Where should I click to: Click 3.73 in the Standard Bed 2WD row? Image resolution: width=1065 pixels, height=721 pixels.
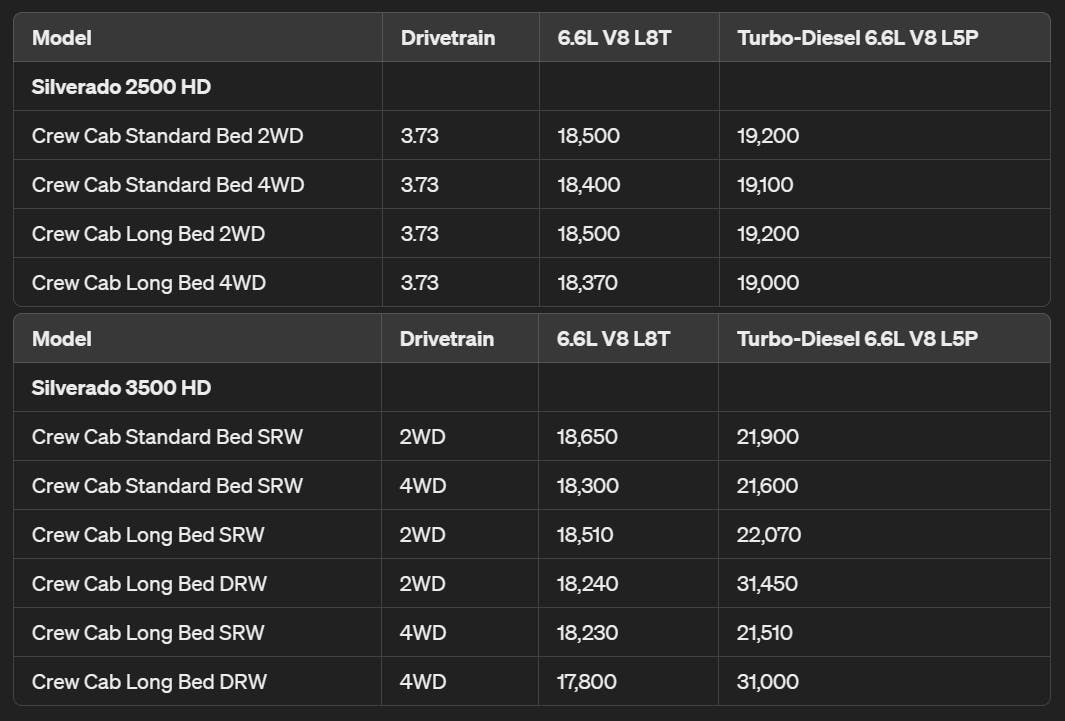click(420, 136)
